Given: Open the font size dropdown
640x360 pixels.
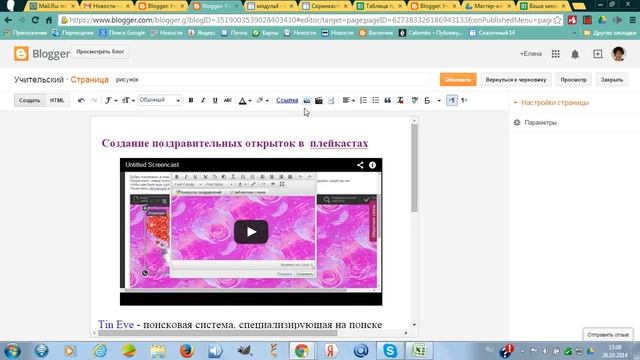Looking at the screenshot, I should pos(128,100).
